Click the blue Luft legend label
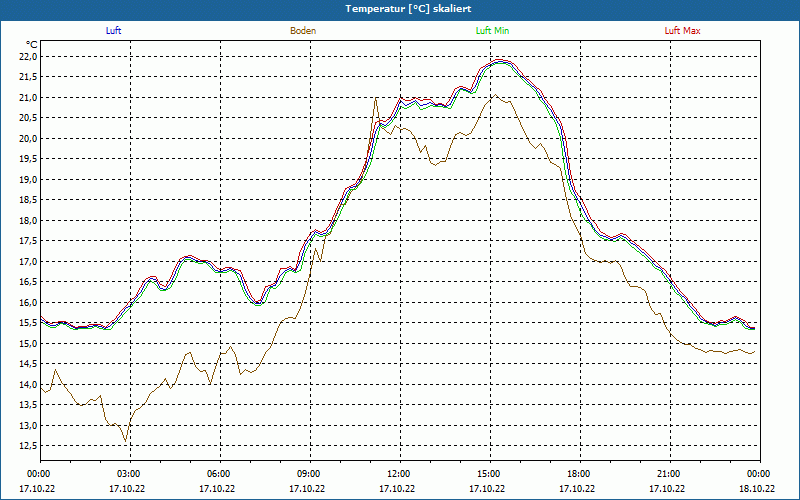 [113, 31]
